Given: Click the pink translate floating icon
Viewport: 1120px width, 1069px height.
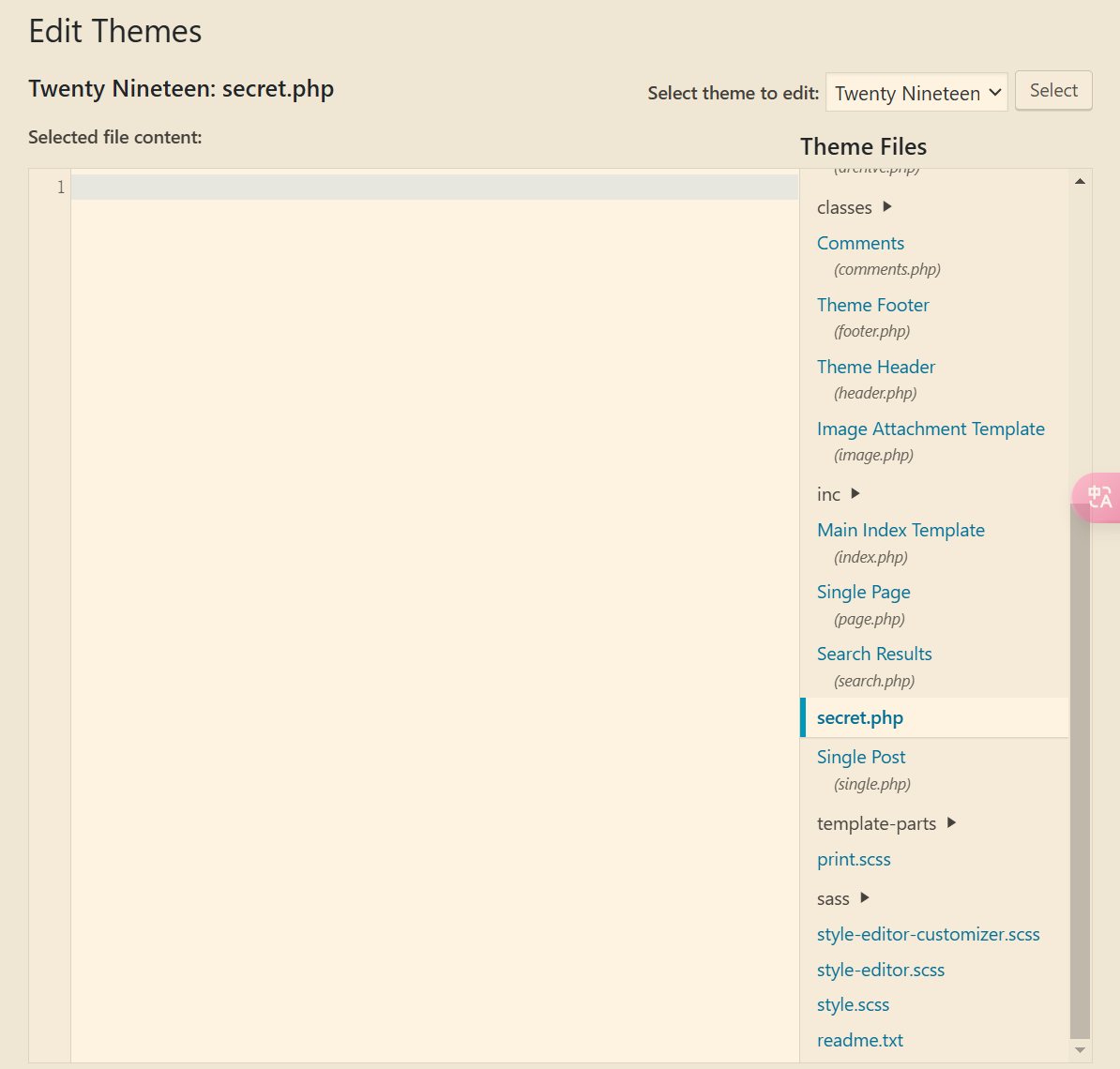Looking at the screenshot, I should (1097, 497).
